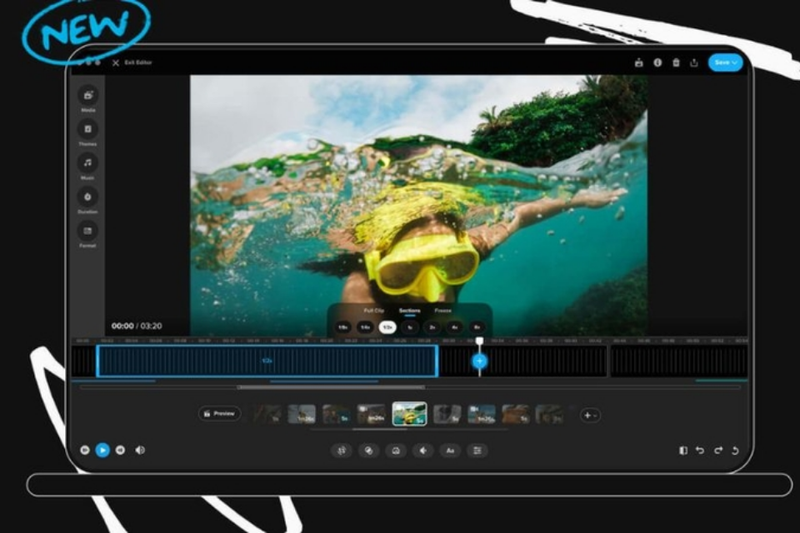The width and height of the screenshot is (800, 533).
Task: Select the 4x speed option
Action: point(455,327)
